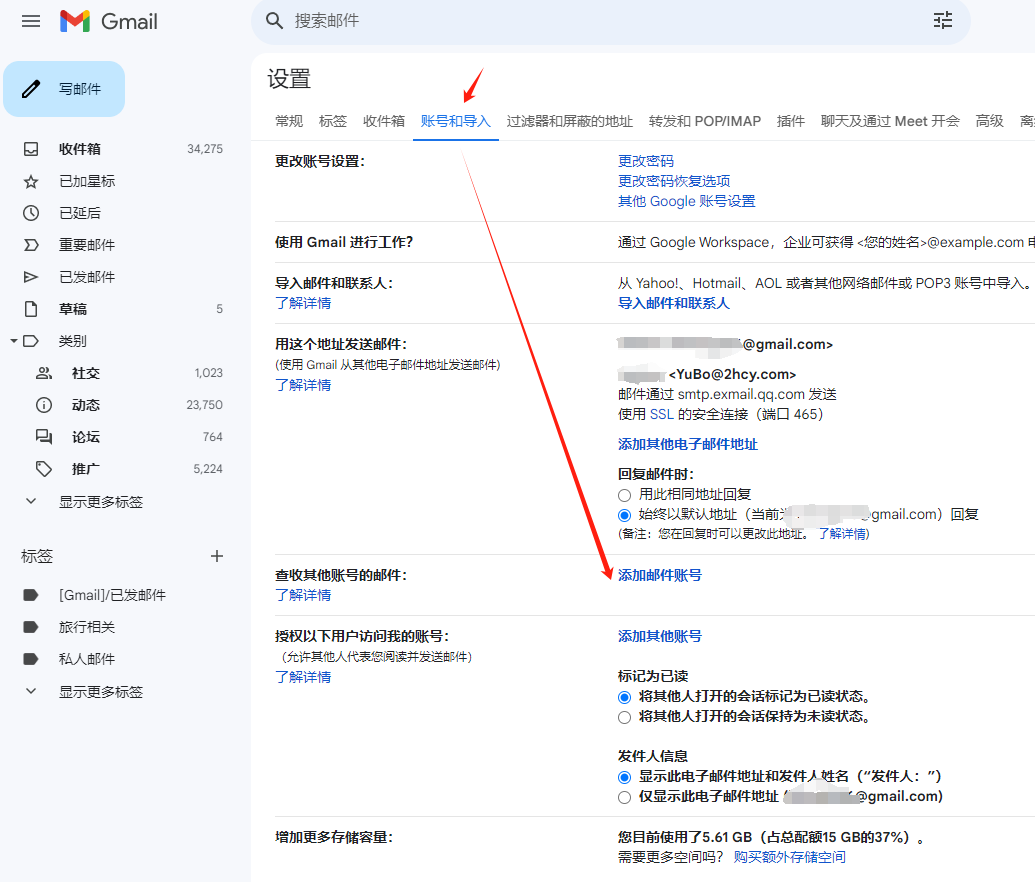Select 用此相同地址回复 radio option
The width and height of the screenshot is (1035, 882).
[624, 495]
